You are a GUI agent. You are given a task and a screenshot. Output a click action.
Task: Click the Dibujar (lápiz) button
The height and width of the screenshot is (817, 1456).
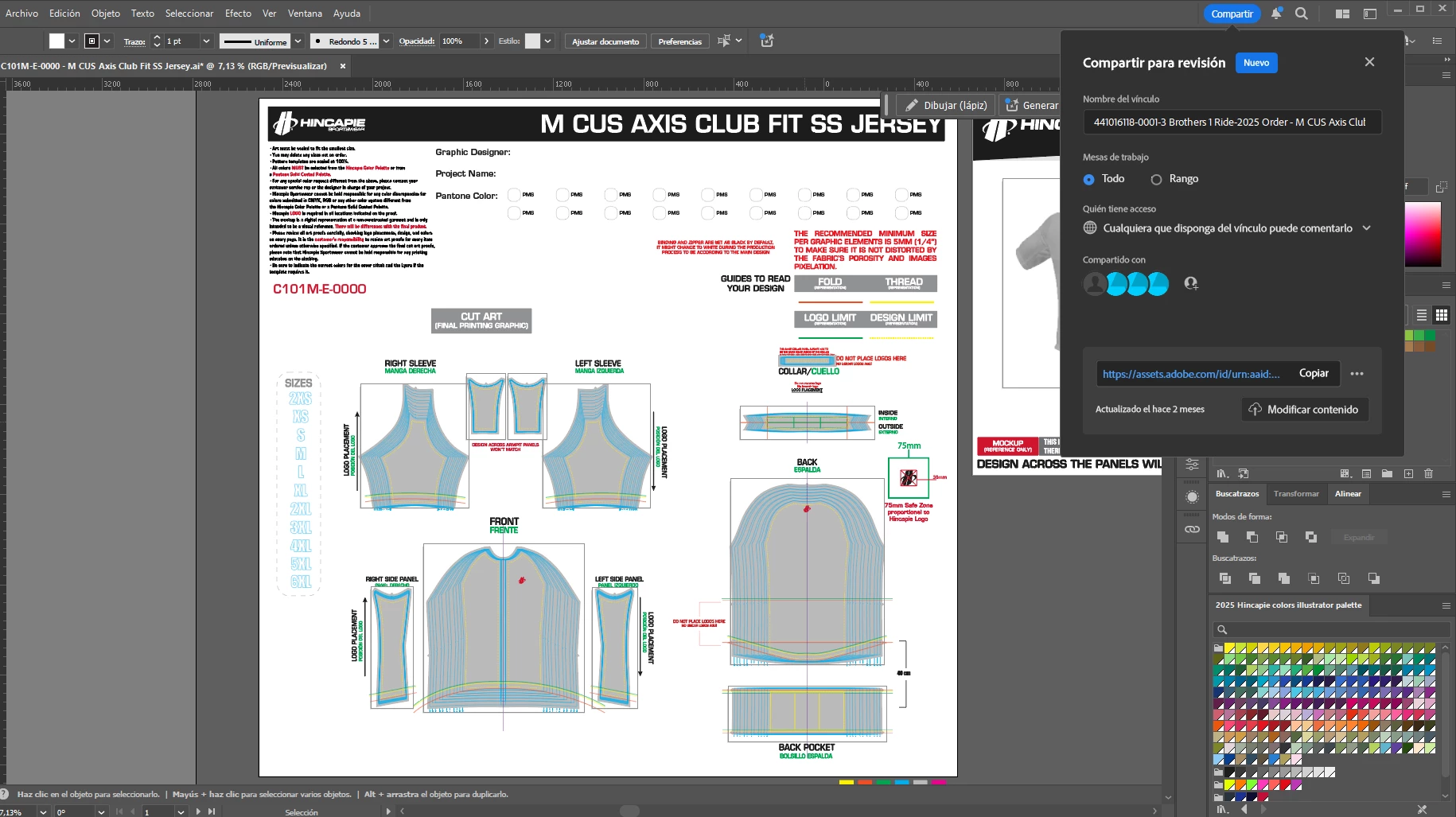(946, 105)
